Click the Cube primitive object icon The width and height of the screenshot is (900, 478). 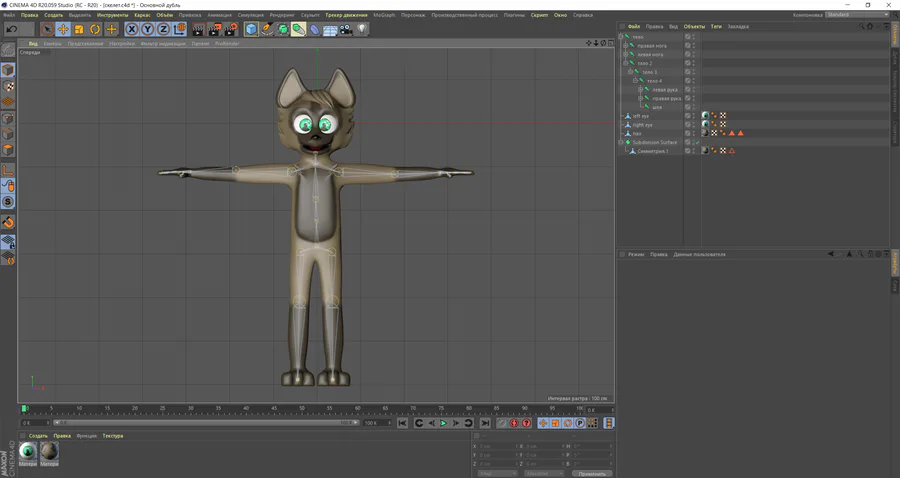tap(251, 29)
